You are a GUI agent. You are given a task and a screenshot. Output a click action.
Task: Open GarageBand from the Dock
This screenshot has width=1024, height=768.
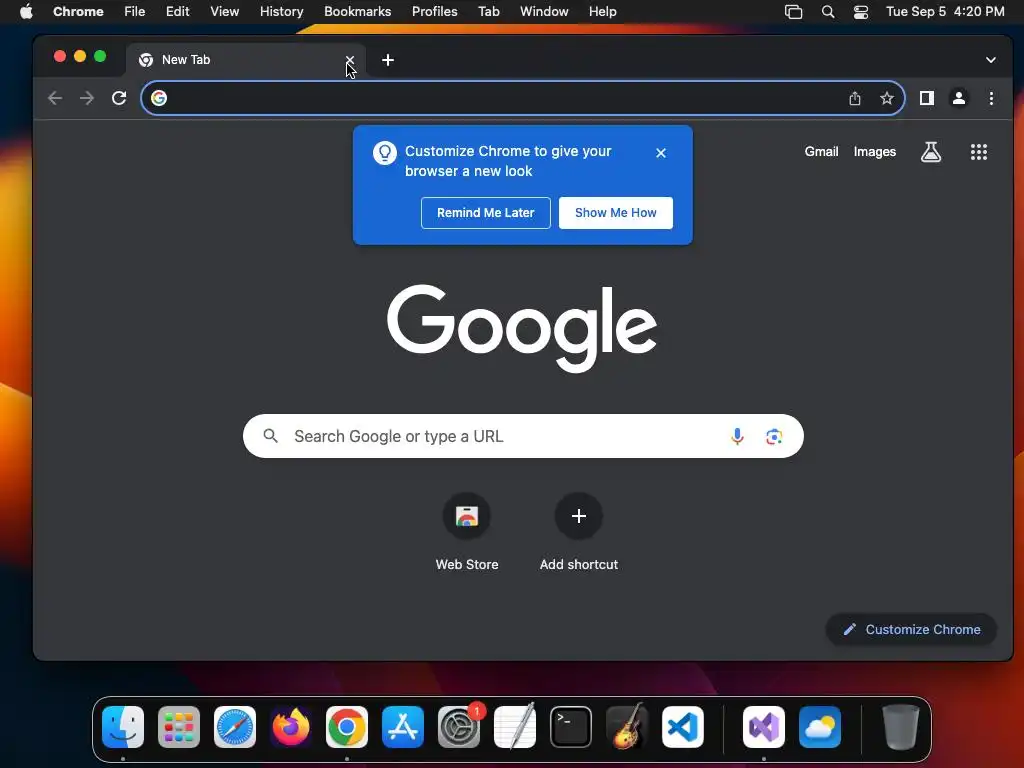click(627, 727)
